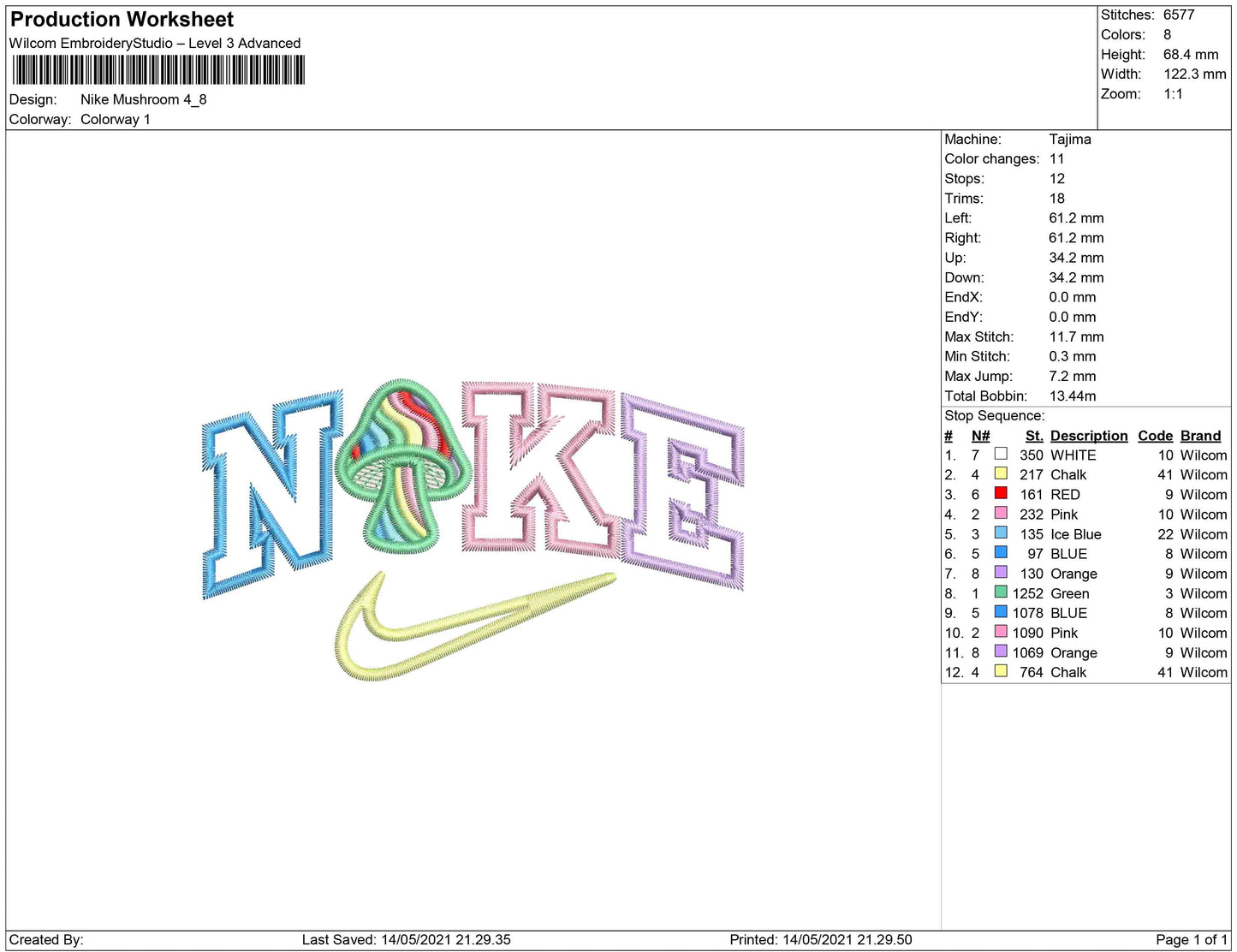This screenshot has height=952, width=1237.
Task: Click the red swatch in stop 3
Action: (x=1000, y=494)
